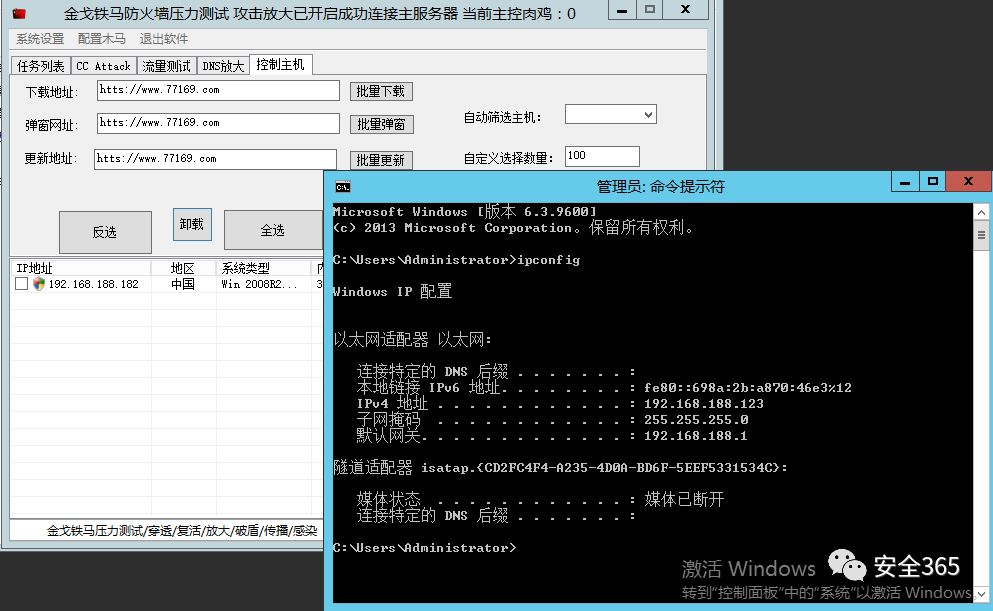The height and width of the screenshot is (611, 993).
Task: Click the command prompt scrollbar thumb
Action: pos(981,236)
